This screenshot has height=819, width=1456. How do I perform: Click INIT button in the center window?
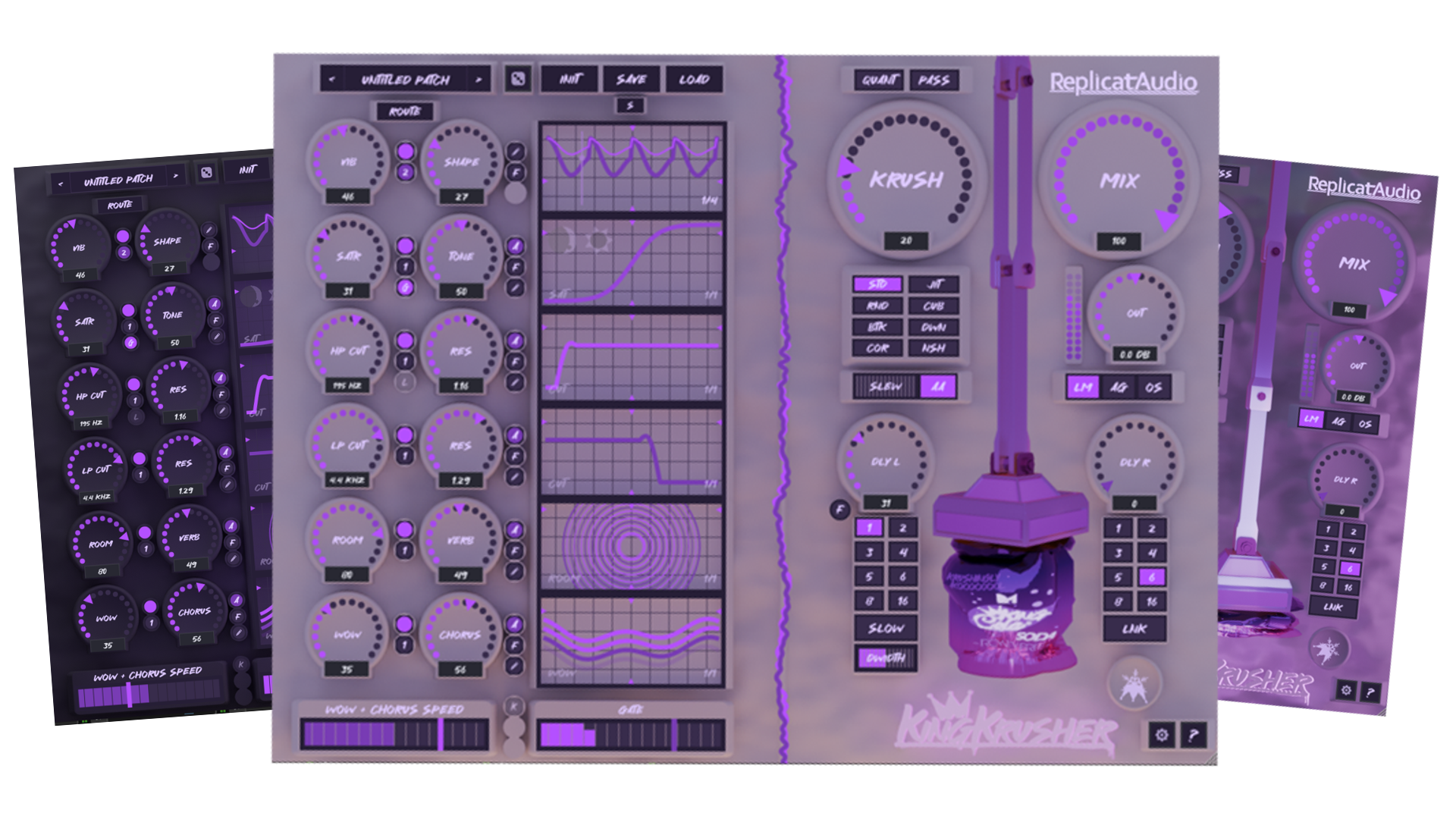570,79
